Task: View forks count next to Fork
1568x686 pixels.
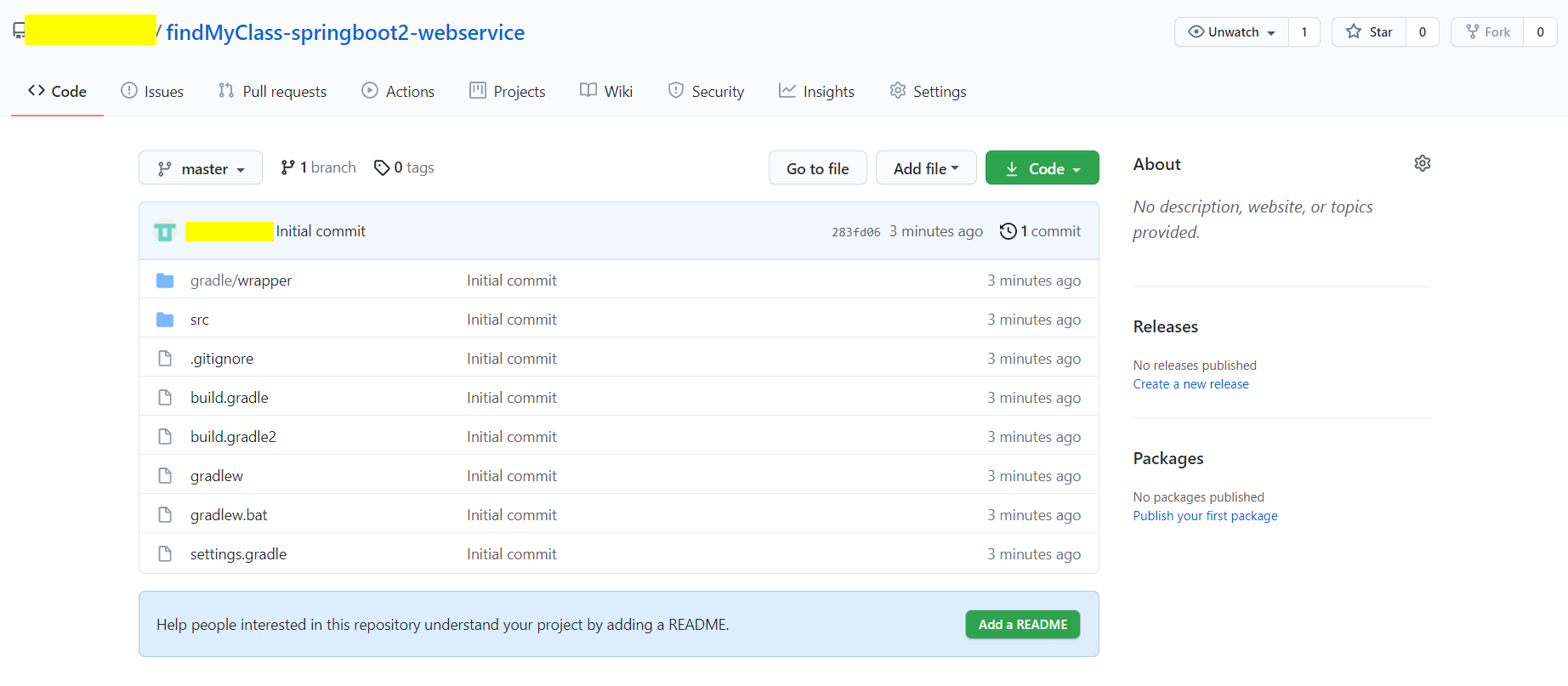Action: coord(1540,32)
